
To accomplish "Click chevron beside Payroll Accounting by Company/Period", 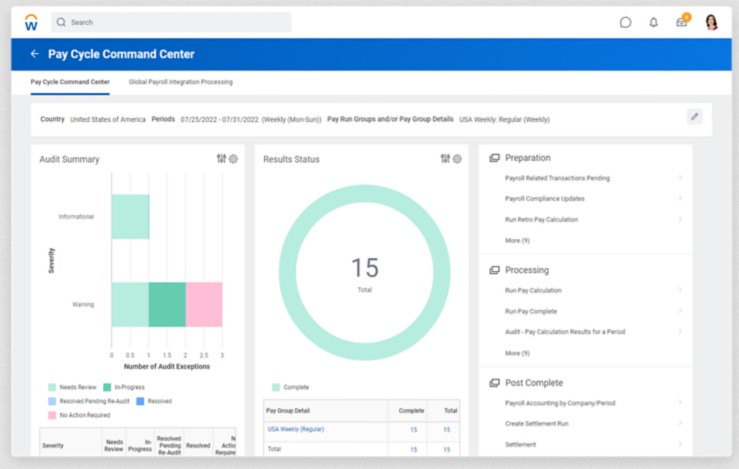I will point(680,403).
